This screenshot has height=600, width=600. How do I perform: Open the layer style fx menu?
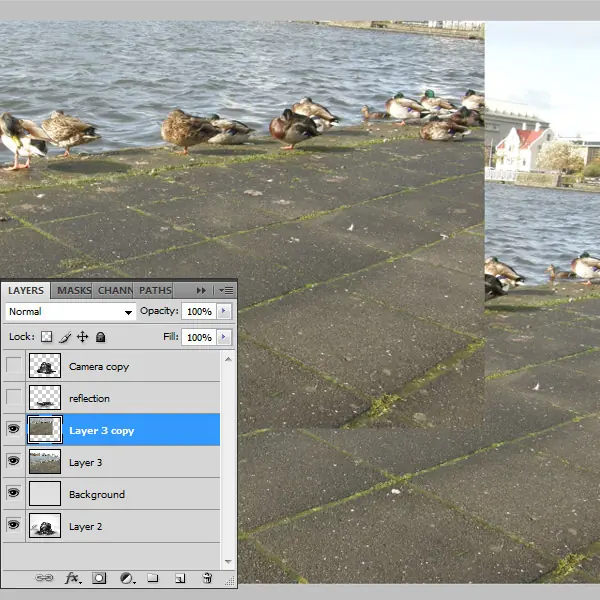coord(73,578)
